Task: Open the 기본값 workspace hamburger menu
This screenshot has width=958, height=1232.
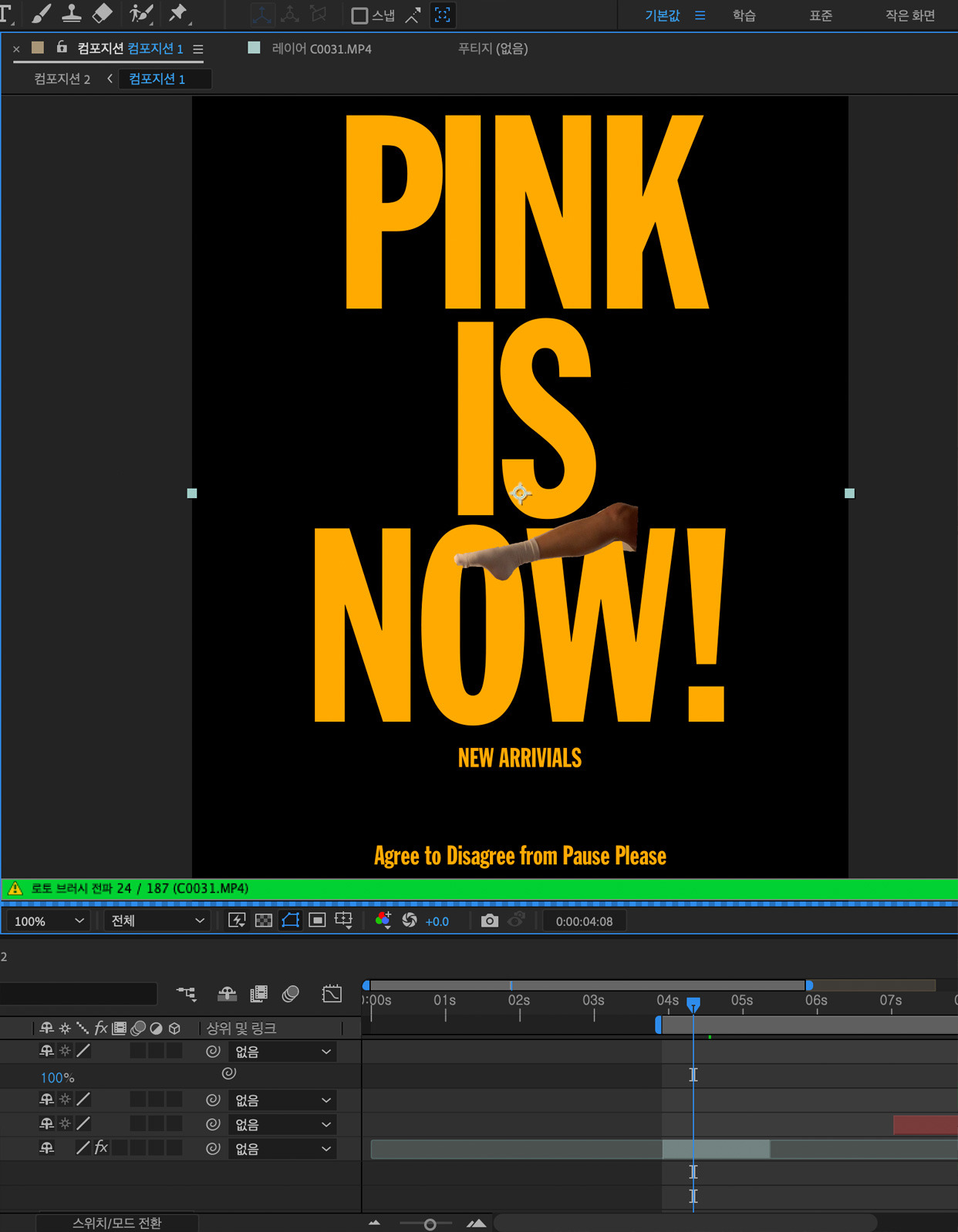Action: tap(700, 15)
